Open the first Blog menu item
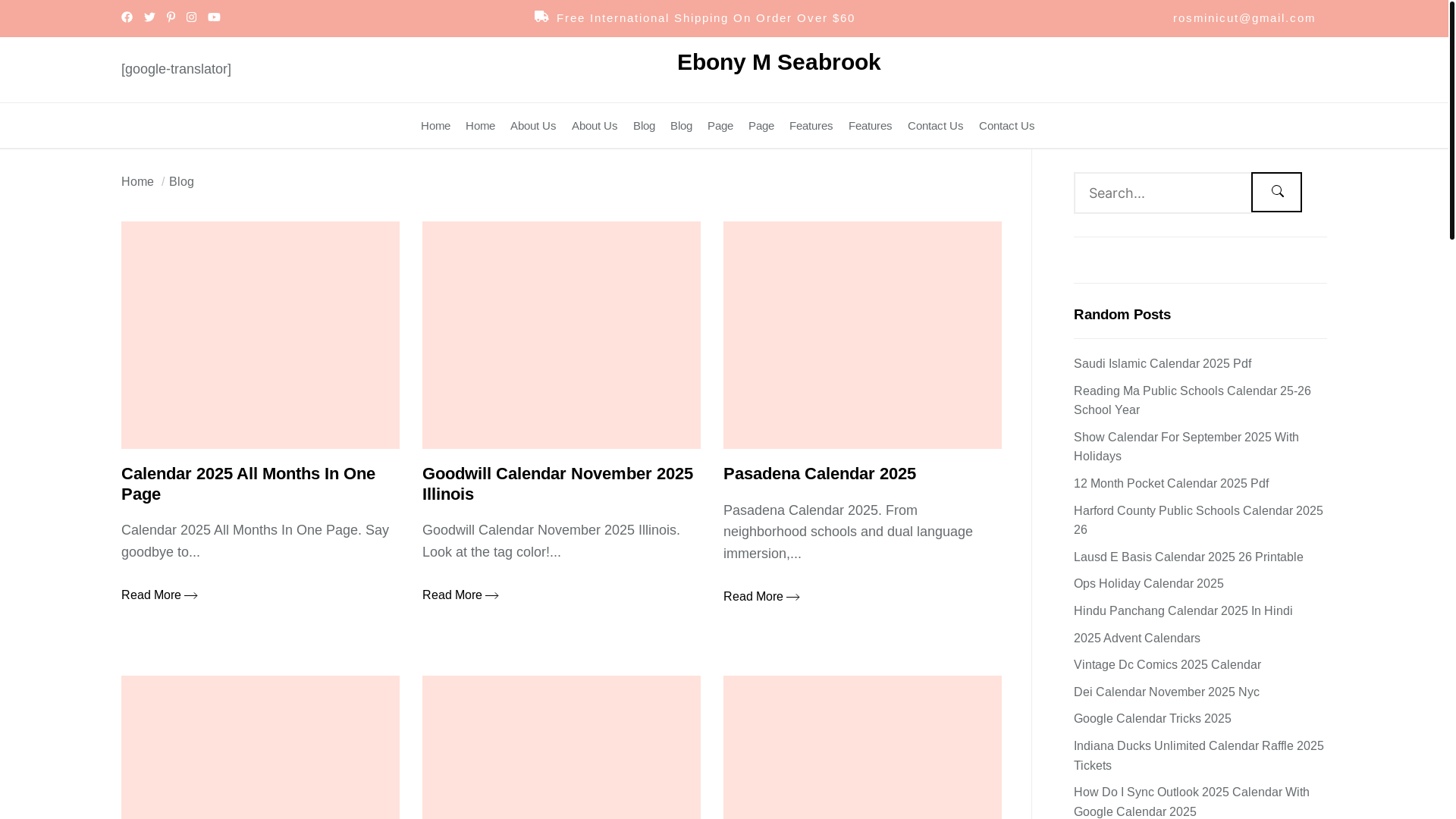This screenshot has height=819, width=1456. click(644, 126)
